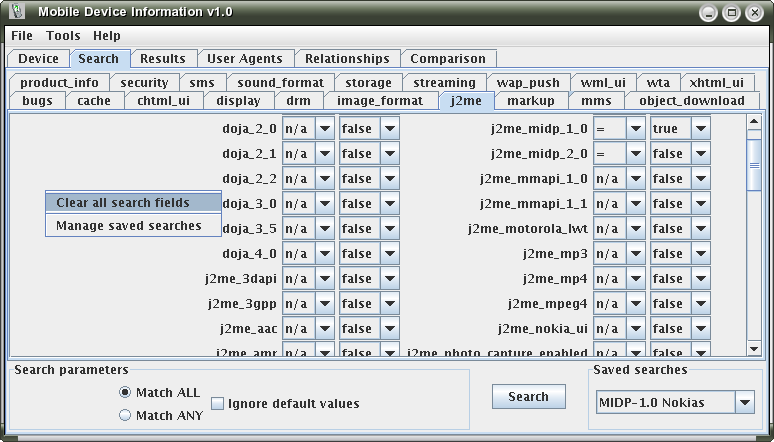The height and width of the screenshot is (442, 774).
Task: Choose Manage saved searches from the menu
Action: point(128,225)
